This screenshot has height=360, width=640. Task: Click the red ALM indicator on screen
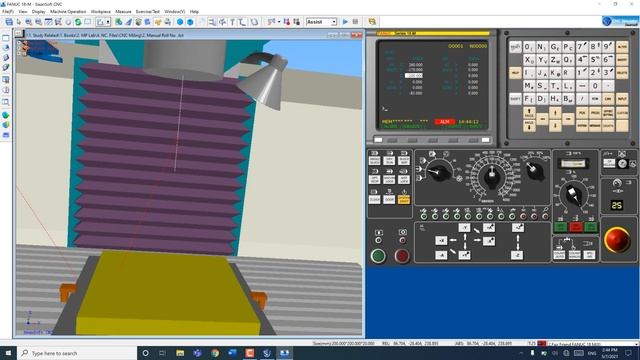tap(444, 122)
